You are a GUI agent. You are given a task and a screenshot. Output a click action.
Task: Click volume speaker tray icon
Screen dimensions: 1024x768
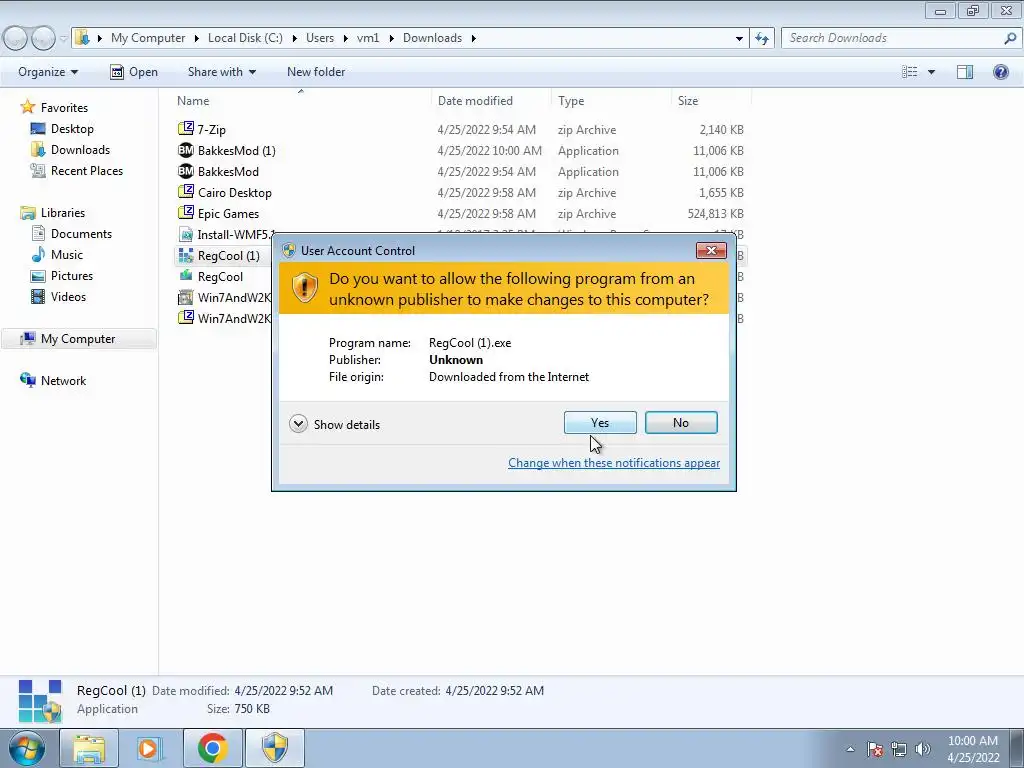923,749
